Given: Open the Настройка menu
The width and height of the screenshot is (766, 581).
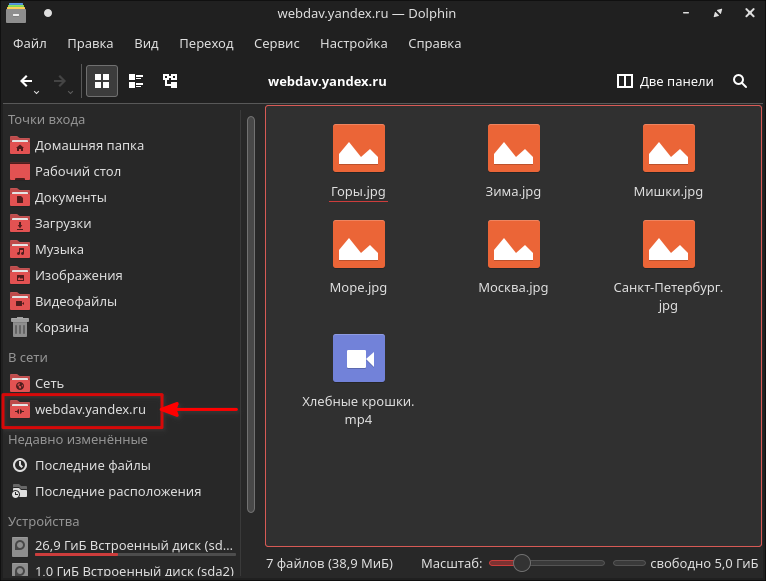Looking at the screenshot, I should (x=353, y=44).
